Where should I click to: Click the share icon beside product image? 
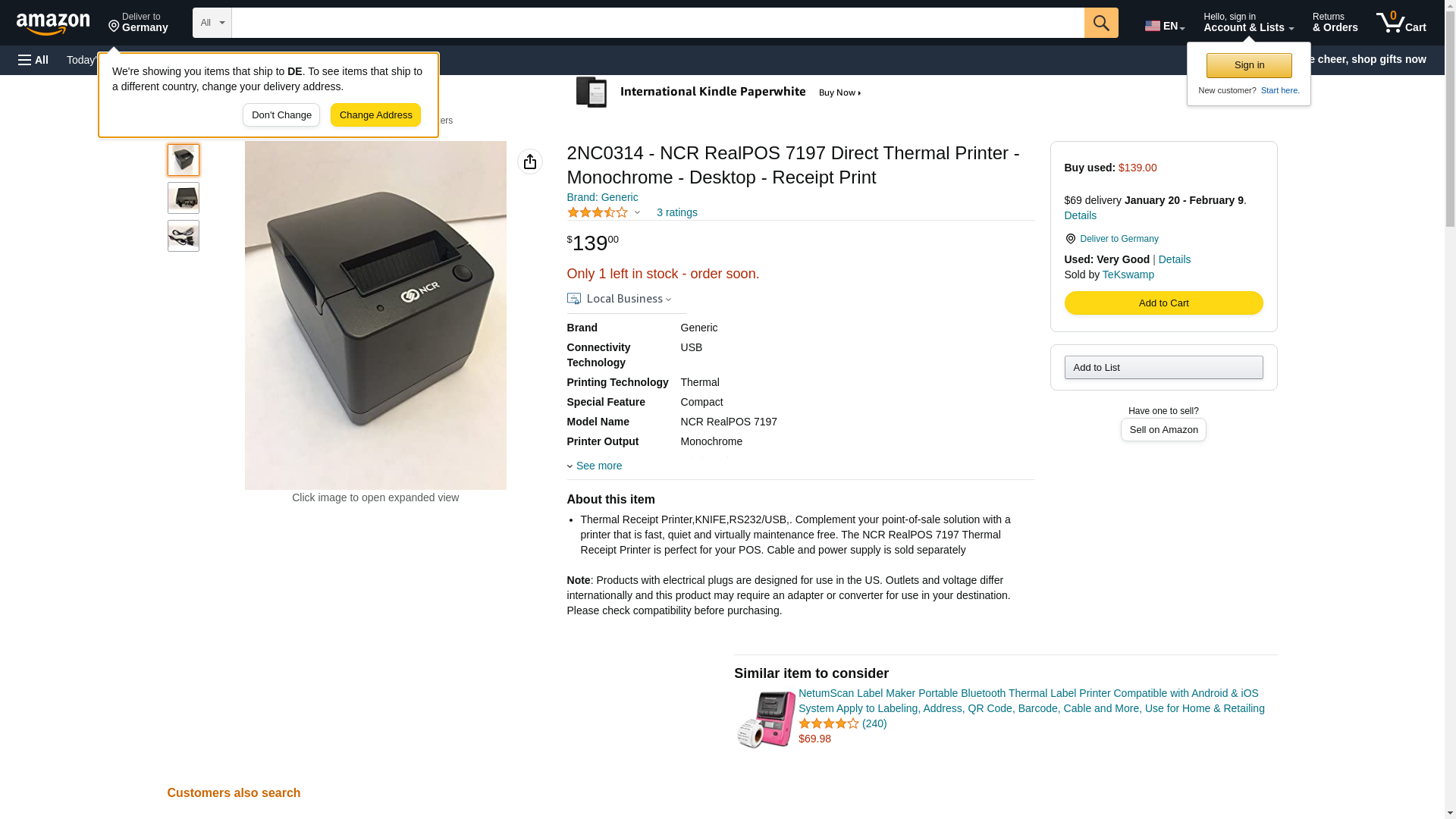529,162
